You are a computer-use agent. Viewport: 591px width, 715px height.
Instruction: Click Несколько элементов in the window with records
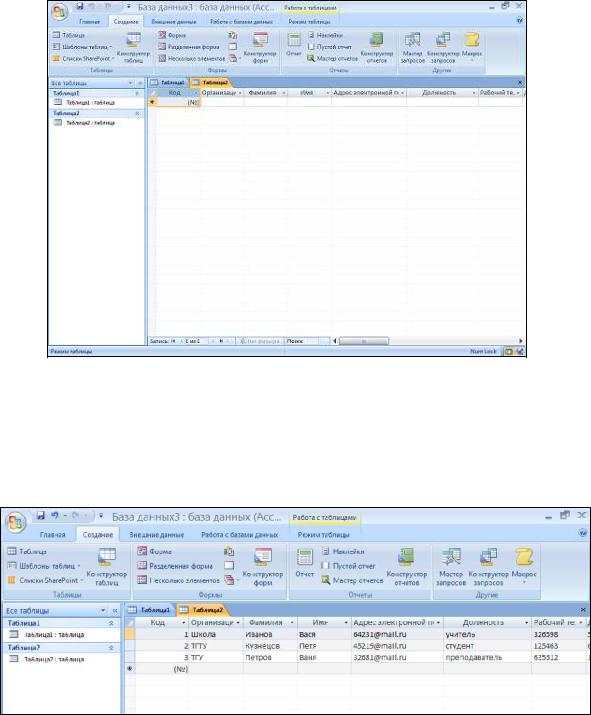pyautogui.click(x=179, y=580)
